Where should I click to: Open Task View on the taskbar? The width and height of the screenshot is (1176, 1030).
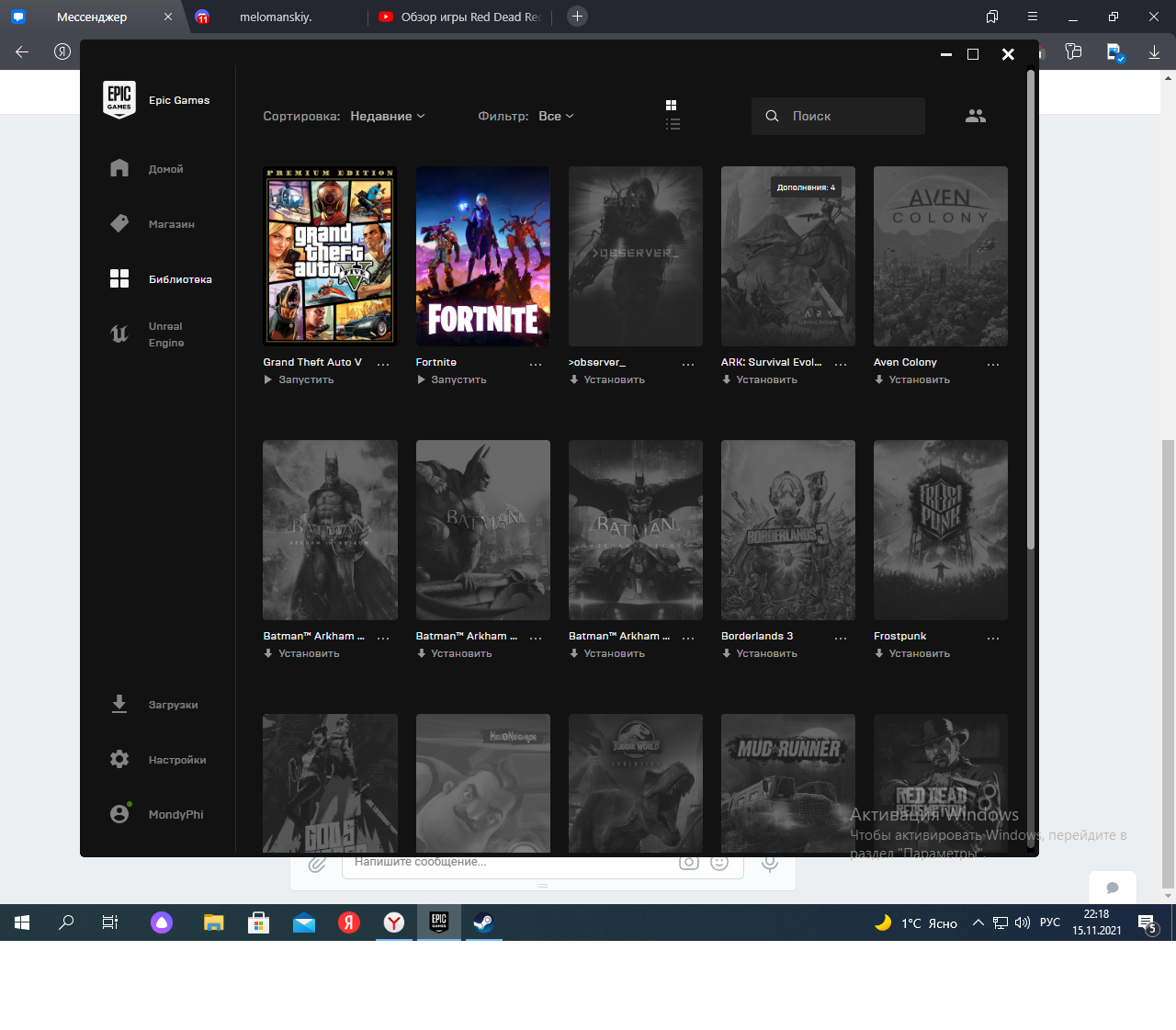[x=110, y=922]
